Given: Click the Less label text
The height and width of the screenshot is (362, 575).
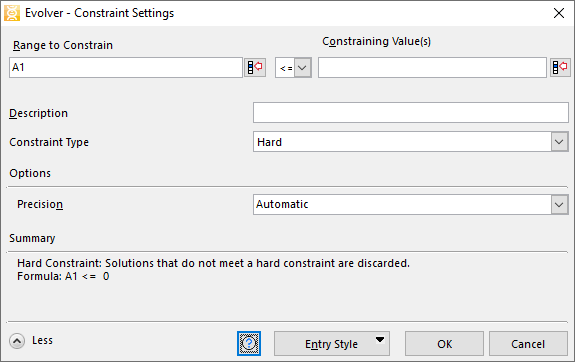Looking at the screenshot, I should (43, 340).
